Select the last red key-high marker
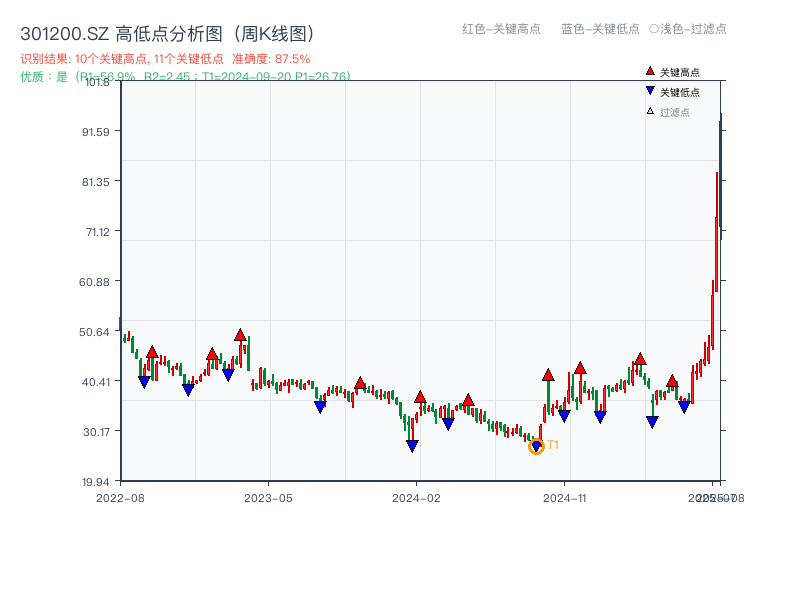Screen dimensions: 800x600 (672, 381)
